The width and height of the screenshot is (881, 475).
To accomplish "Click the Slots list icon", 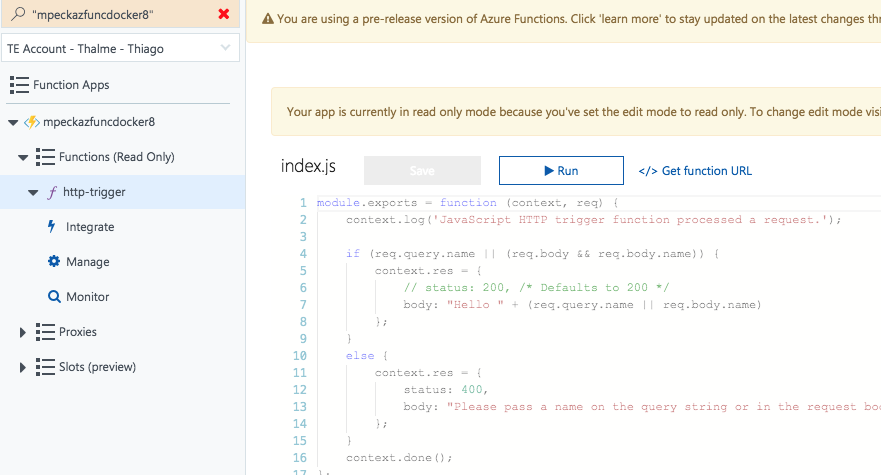I will point(45,367).
